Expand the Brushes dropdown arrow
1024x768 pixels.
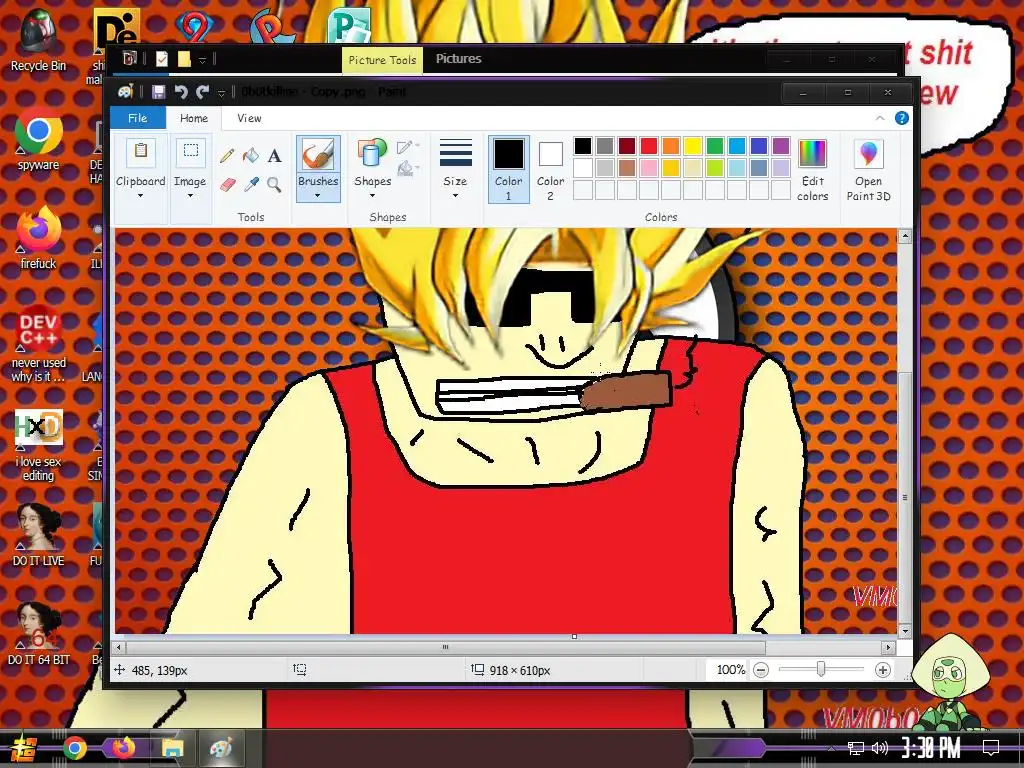pyautogui.click(x=318, y=195)
